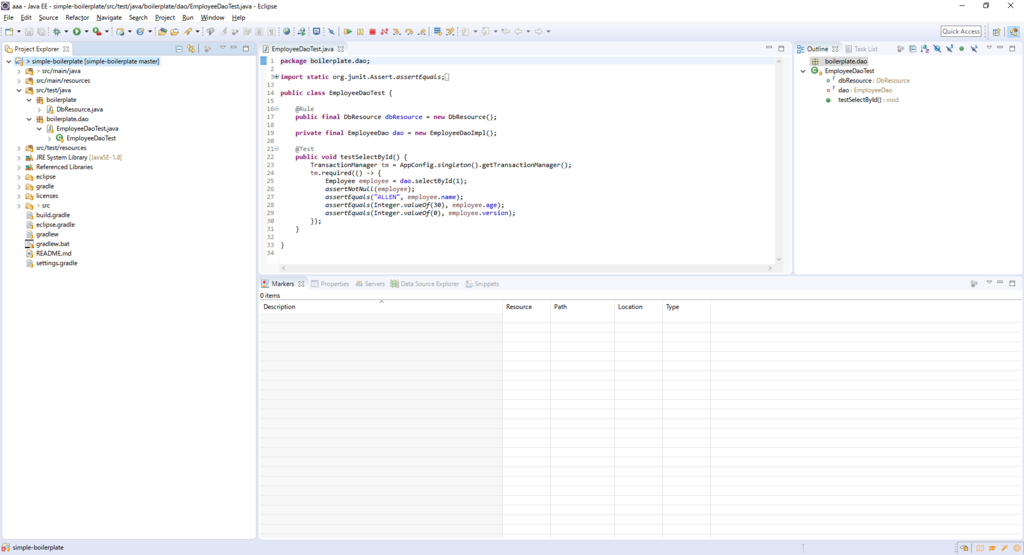Screen dimensions: 1024x555
Task: Collapse boilerplate.dao package node
Action: pyautogui.click(x=29, y=119)
